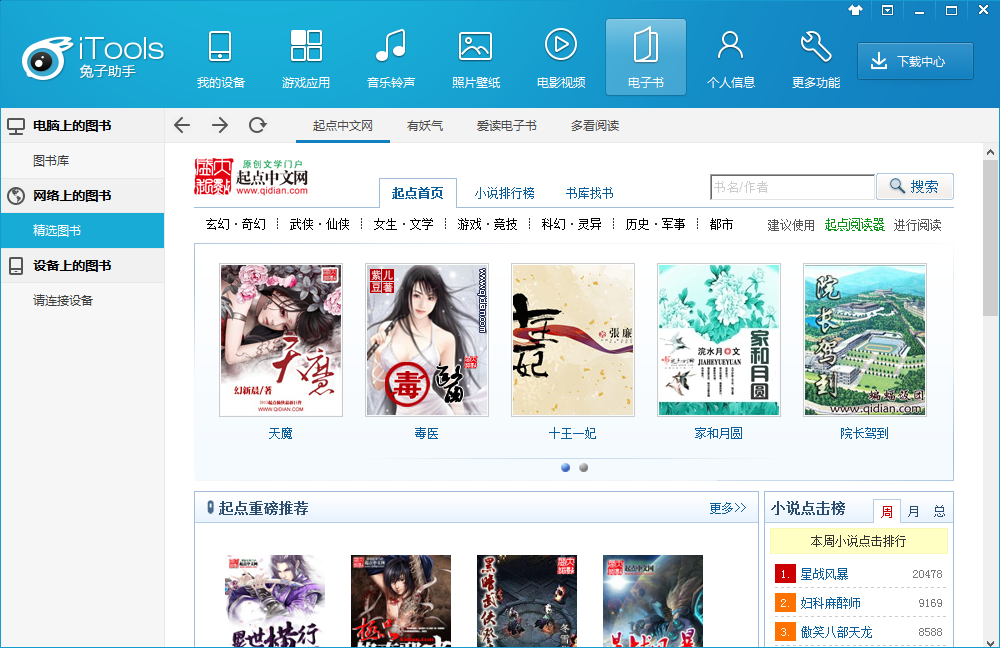The image size is (1000, 648).
Task: Select 设备上的图书 in sidebar
Action: (x=82, y=265)
